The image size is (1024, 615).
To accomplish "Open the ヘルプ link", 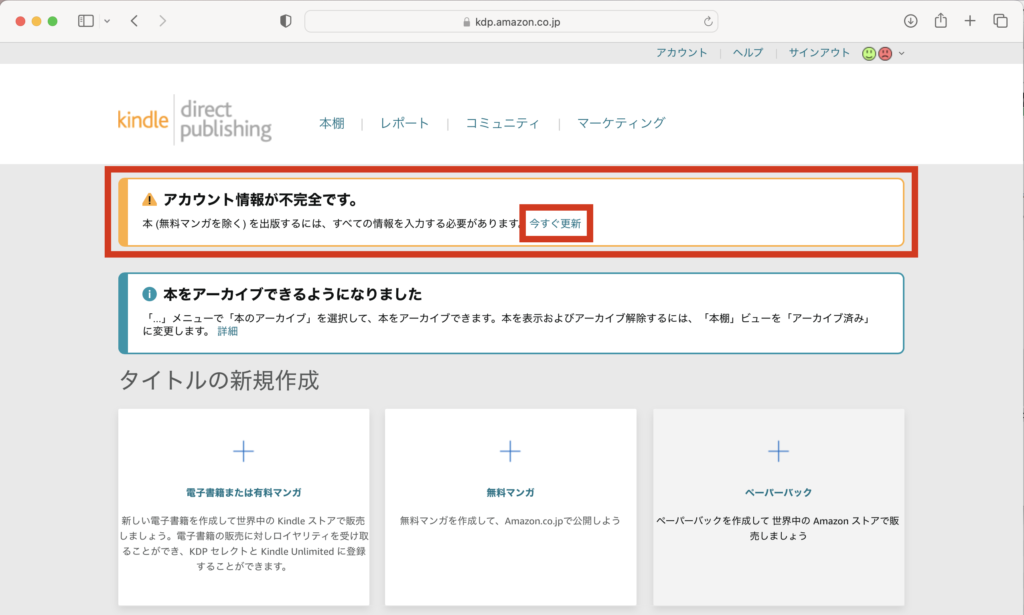I will (x=747, y=53).
